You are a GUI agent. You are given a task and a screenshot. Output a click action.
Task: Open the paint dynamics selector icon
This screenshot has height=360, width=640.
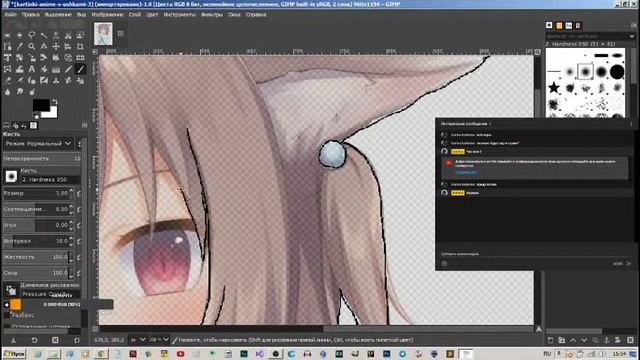pos(11,290)
